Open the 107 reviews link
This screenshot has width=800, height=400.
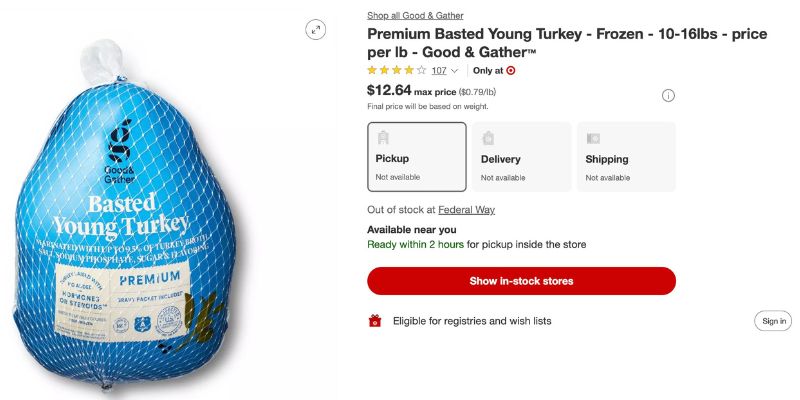click(439, 71)
